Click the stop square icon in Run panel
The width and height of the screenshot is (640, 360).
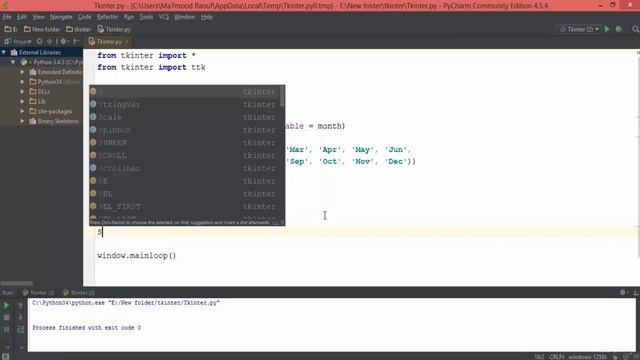tap(7, 317)
